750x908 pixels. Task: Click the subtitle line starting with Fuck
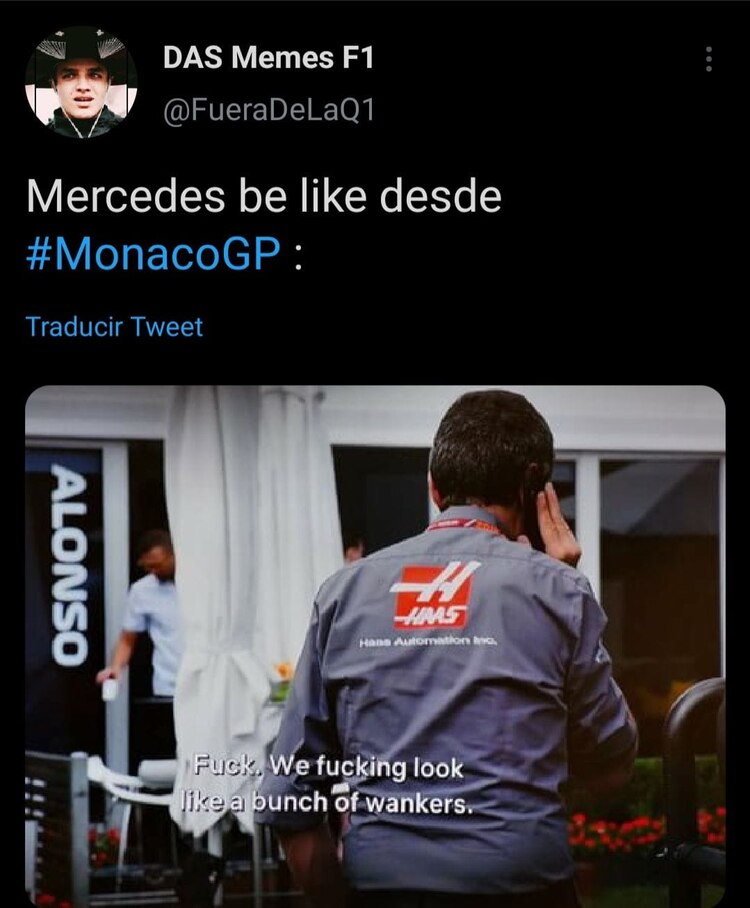[x=328, y=768]
